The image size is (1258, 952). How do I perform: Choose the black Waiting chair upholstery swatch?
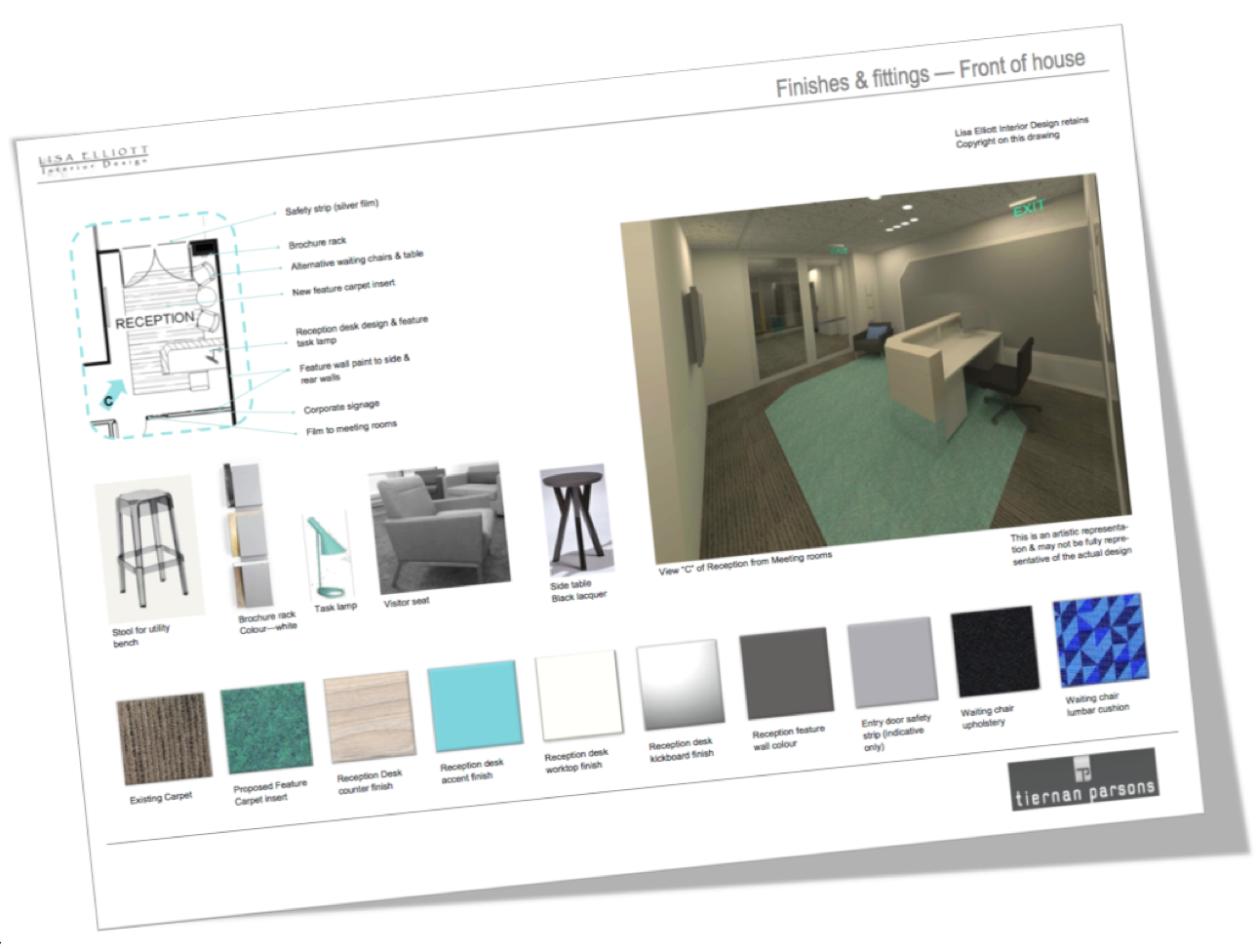click(993, 651)
